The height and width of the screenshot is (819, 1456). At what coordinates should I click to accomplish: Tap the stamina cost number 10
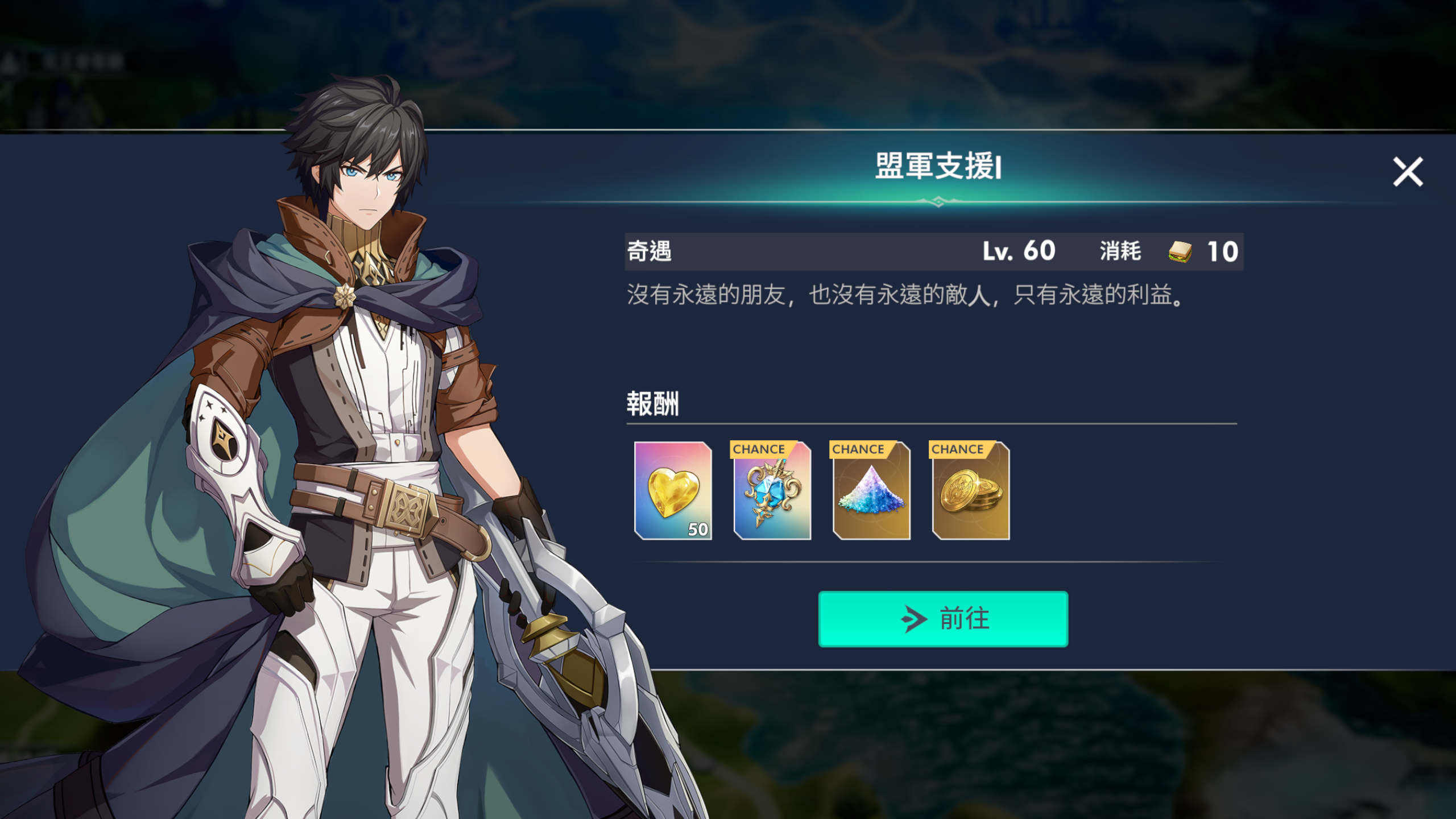[x=1222, y=251]
